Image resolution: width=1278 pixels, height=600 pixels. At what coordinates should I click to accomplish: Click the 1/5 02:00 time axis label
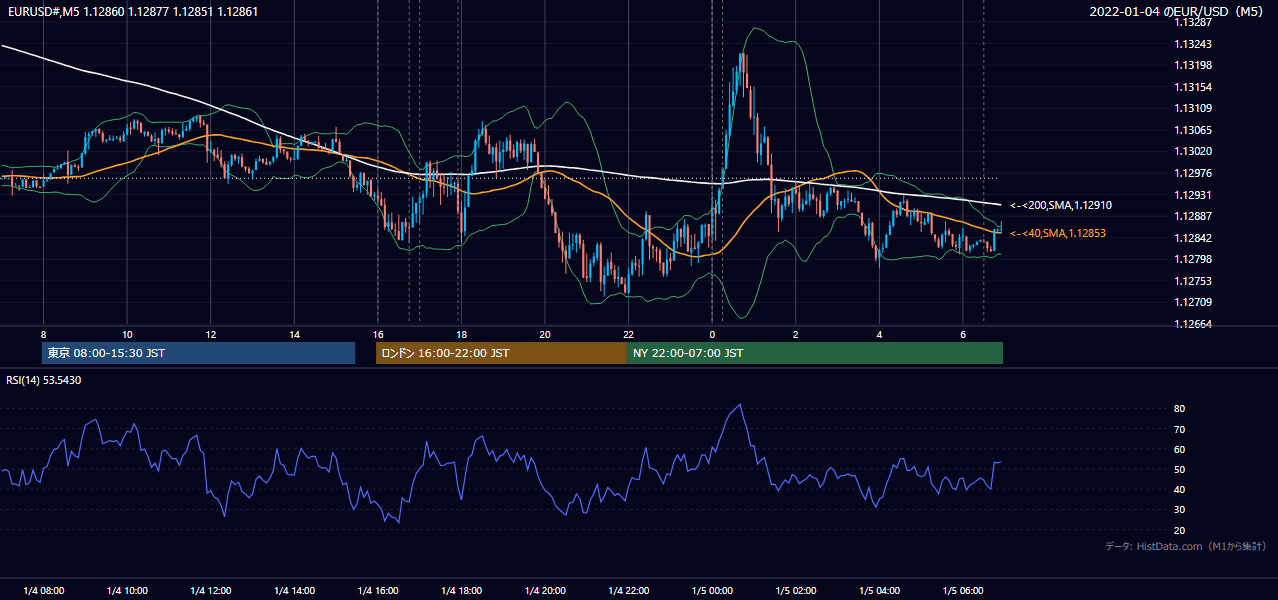(x=796, y=590)
